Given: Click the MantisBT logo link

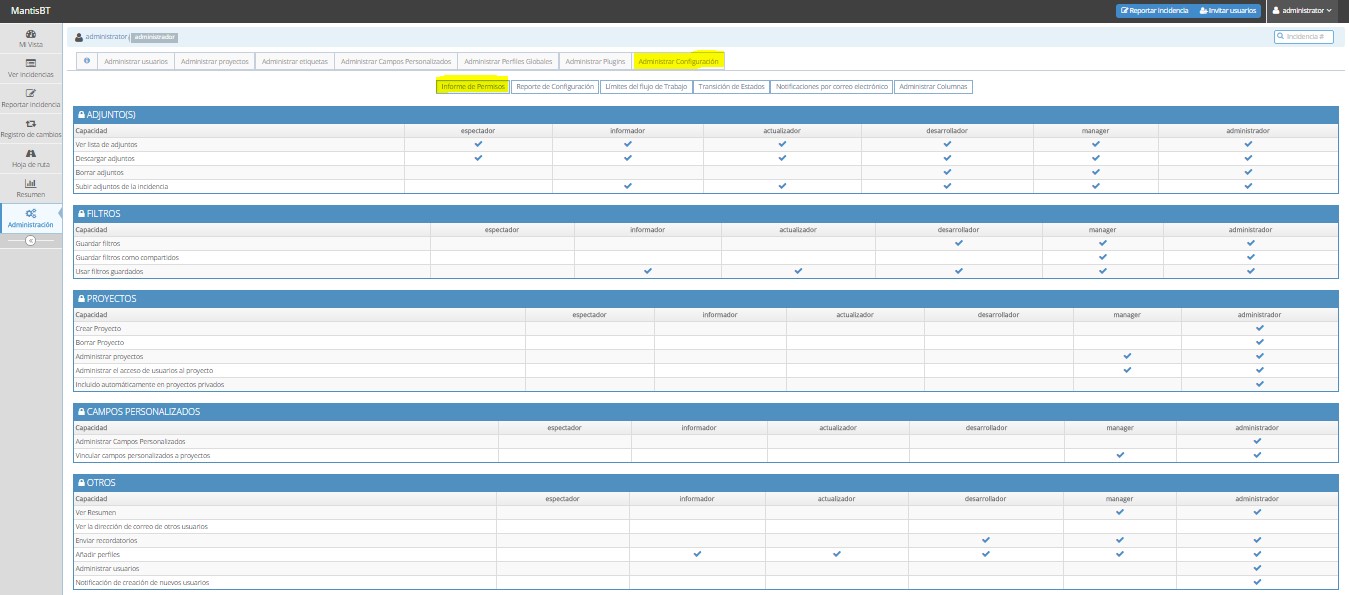Looking at the screenshot, I should [31, 10].
